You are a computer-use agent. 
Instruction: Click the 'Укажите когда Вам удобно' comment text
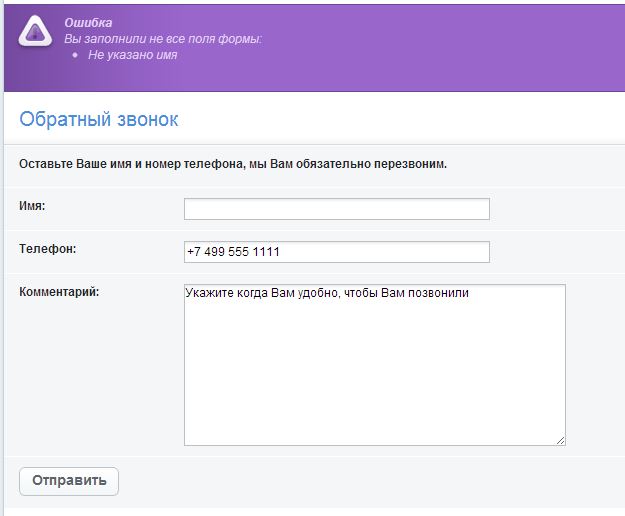pos(327,293)
